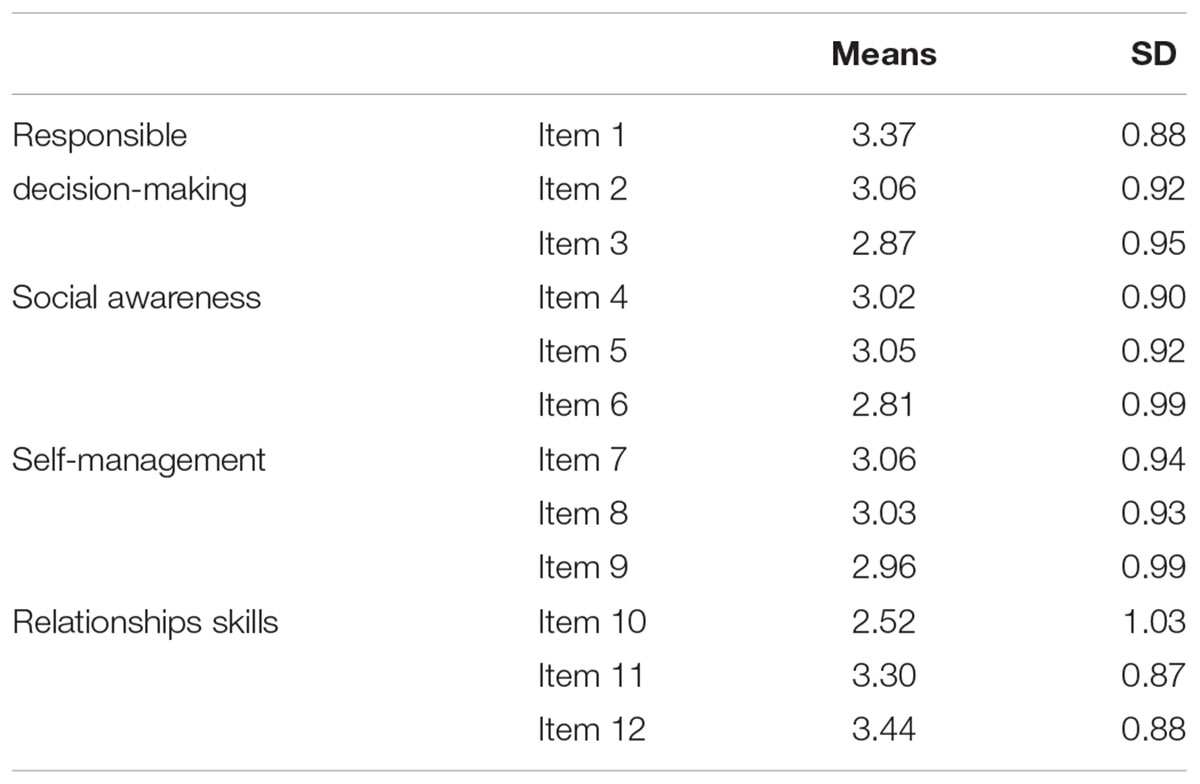This screenshot has height=784, width=1200.
Task: Click the Means column header
Action: coord(883,54)
